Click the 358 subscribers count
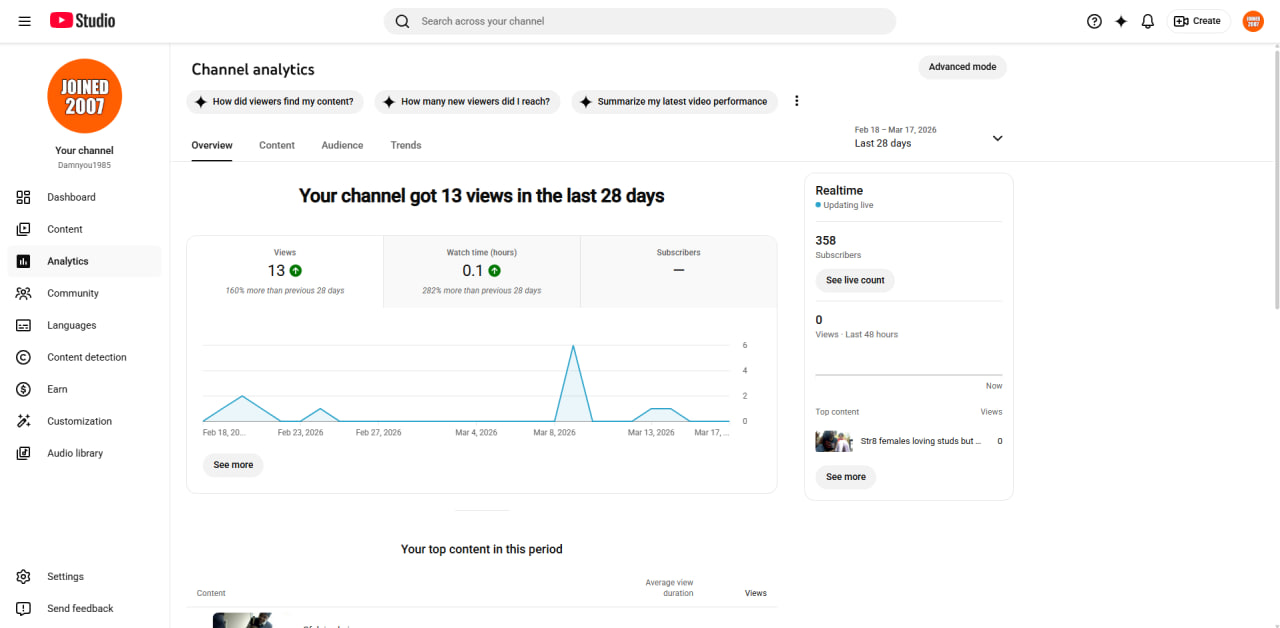This screenshot has height=628, width=1280. (826, 241)
